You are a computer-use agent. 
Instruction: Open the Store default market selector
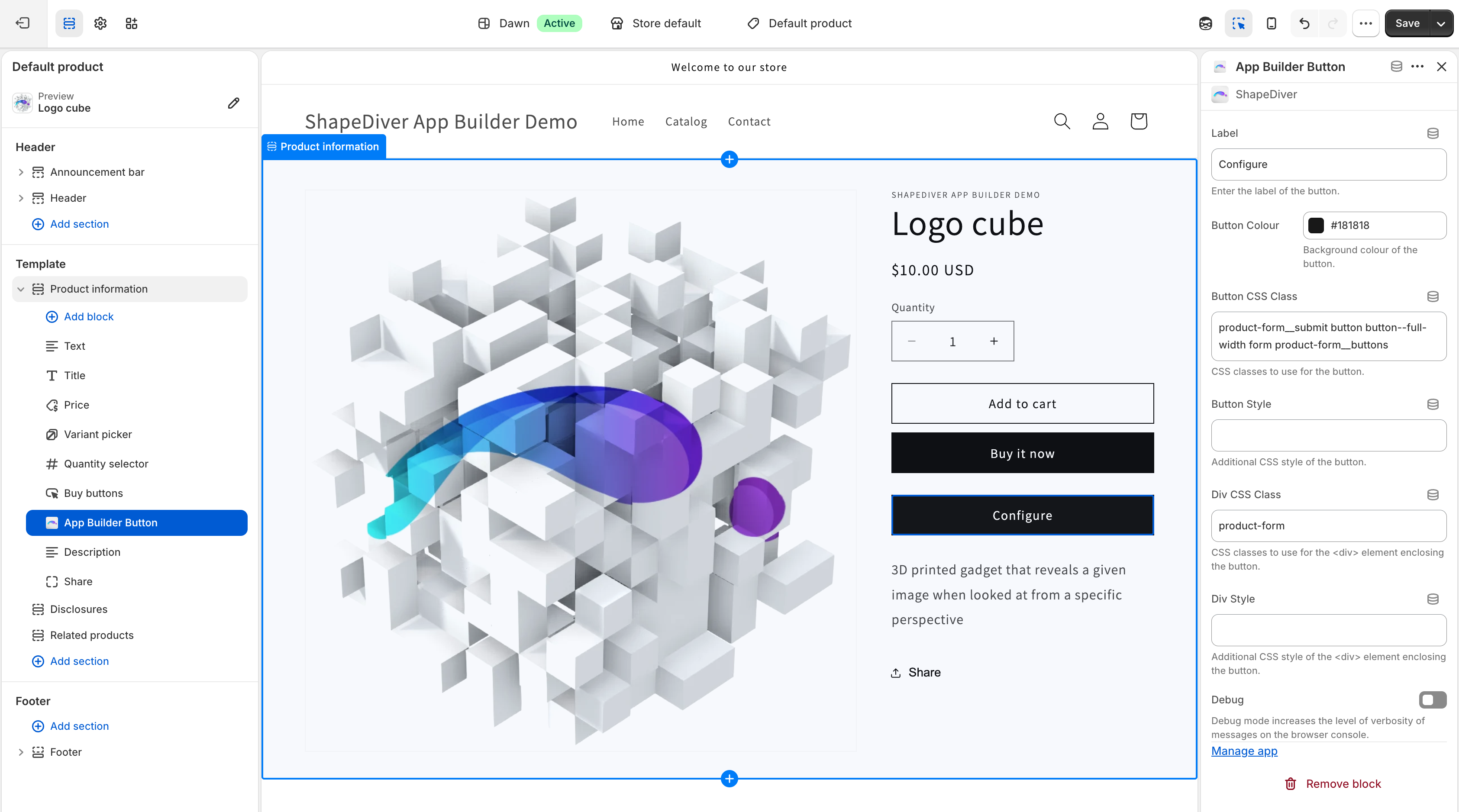pyautogui.click(x=656, y=23)
